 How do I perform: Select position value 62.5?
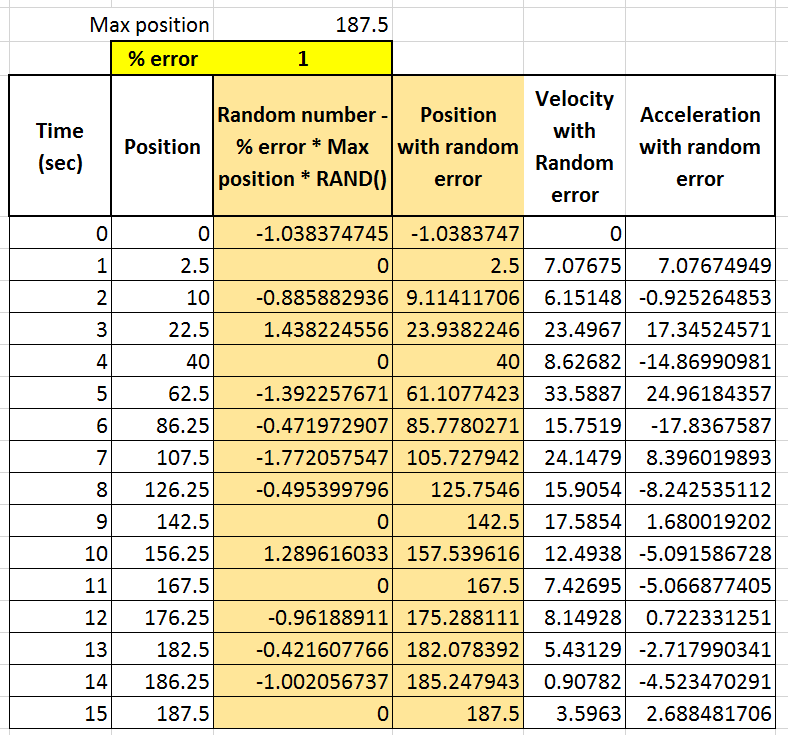[162, 393]
